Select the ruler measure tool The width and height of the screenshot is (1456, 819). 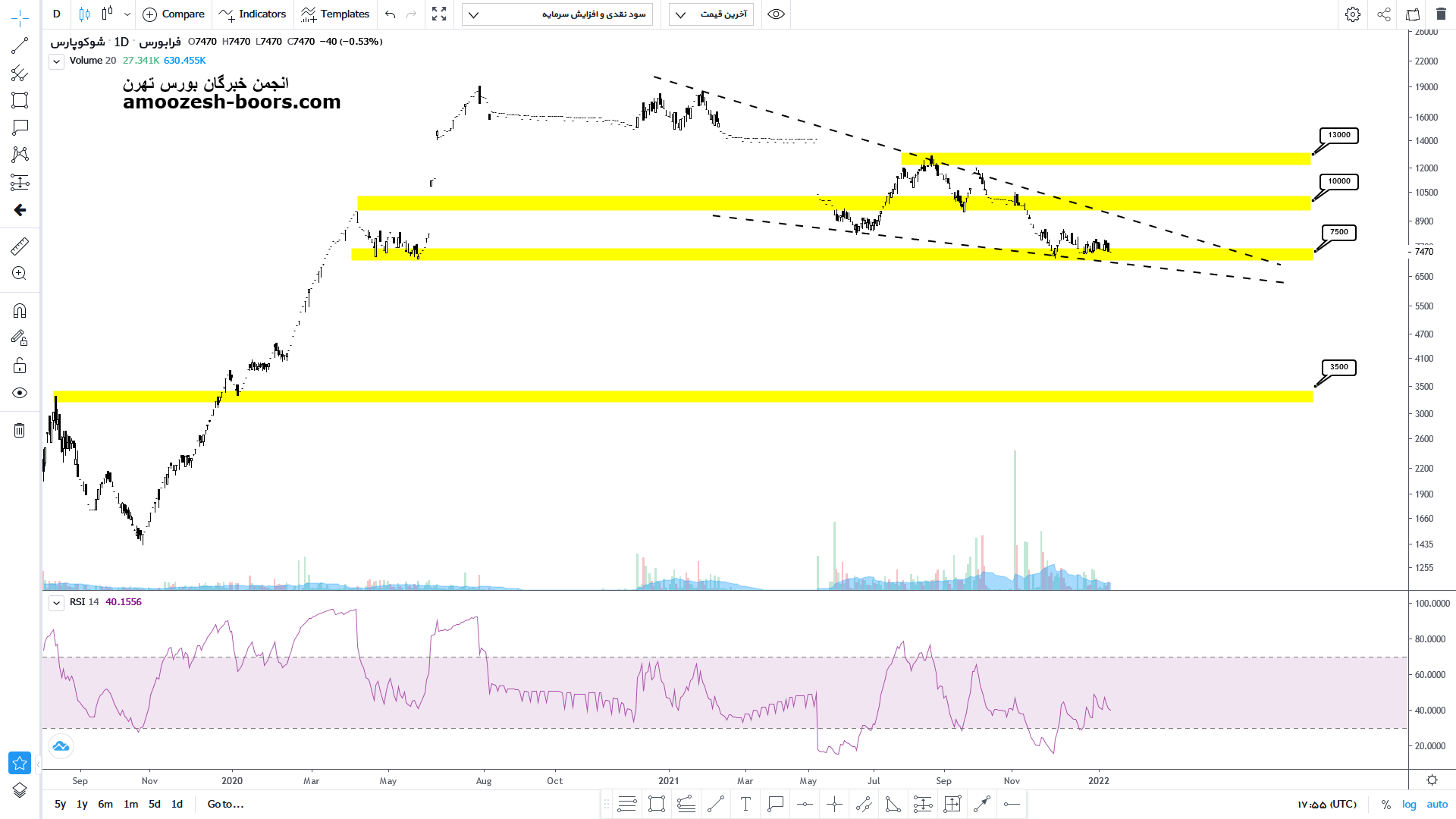point(20,246)
